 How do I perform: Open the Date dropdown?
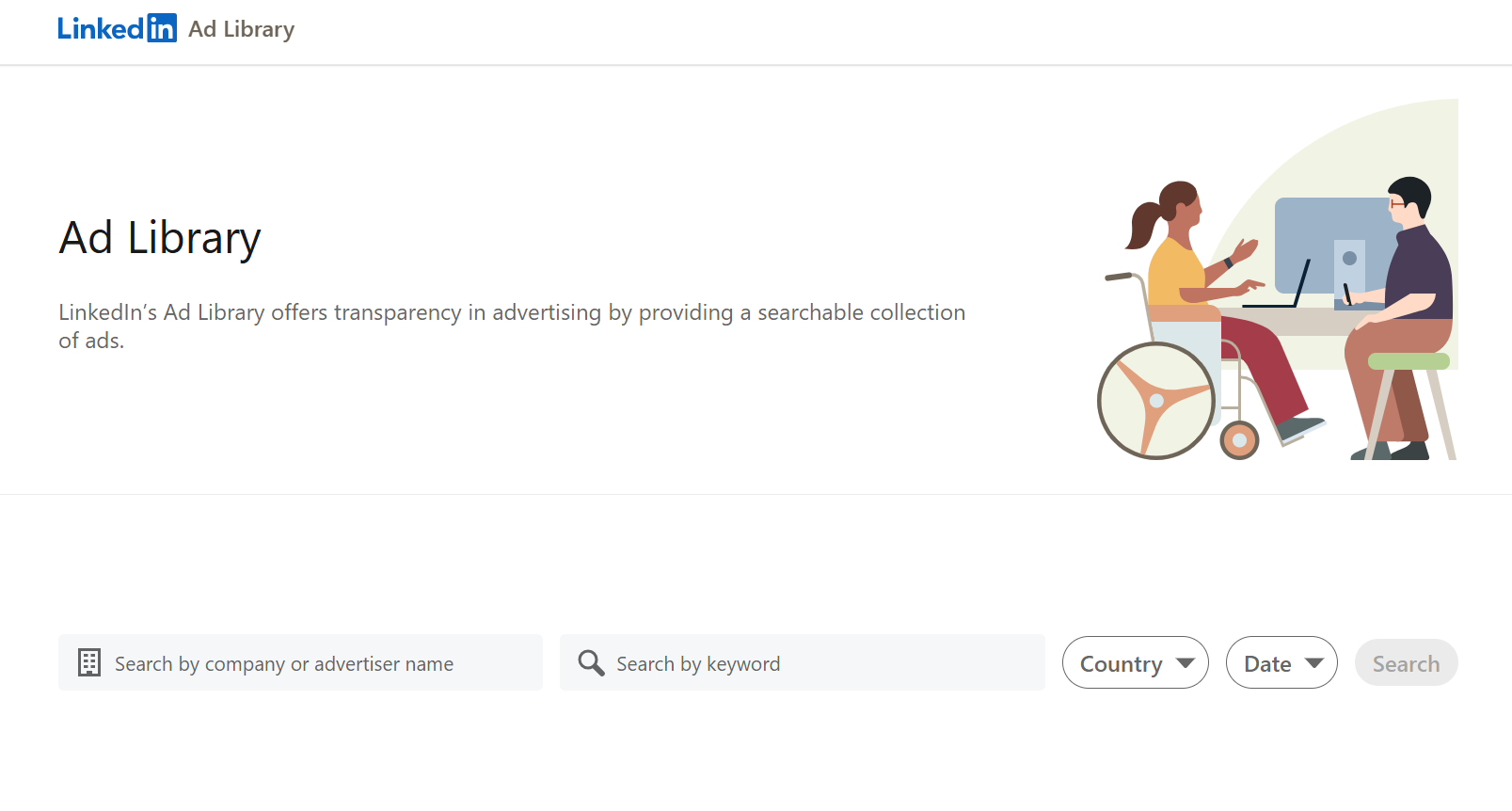pyautogui.click(x=1281, y=663)
